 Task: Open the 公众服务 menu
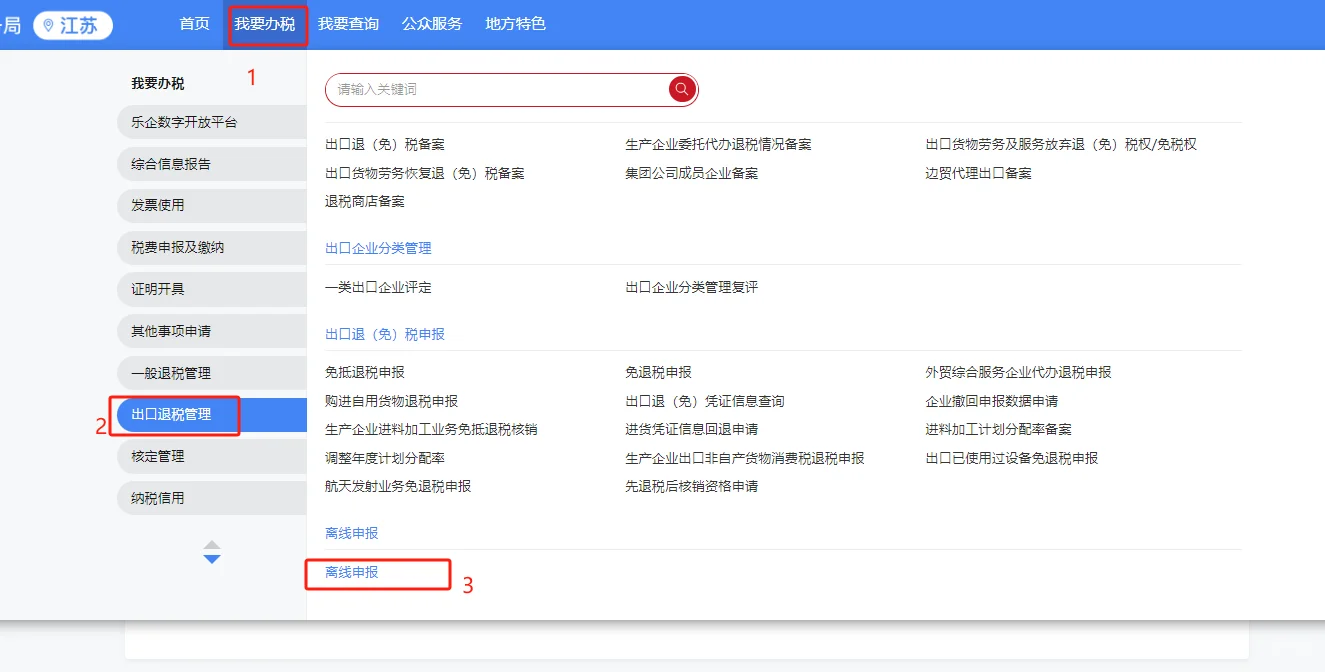click(x=431, y=24)
